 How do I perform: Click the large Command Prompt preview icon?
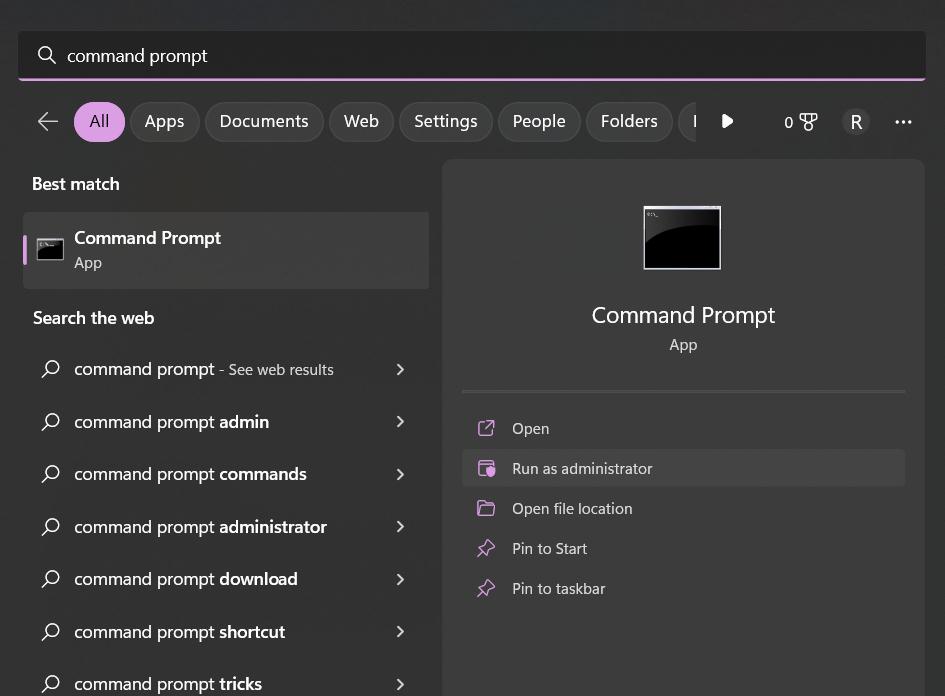(682, 238)
